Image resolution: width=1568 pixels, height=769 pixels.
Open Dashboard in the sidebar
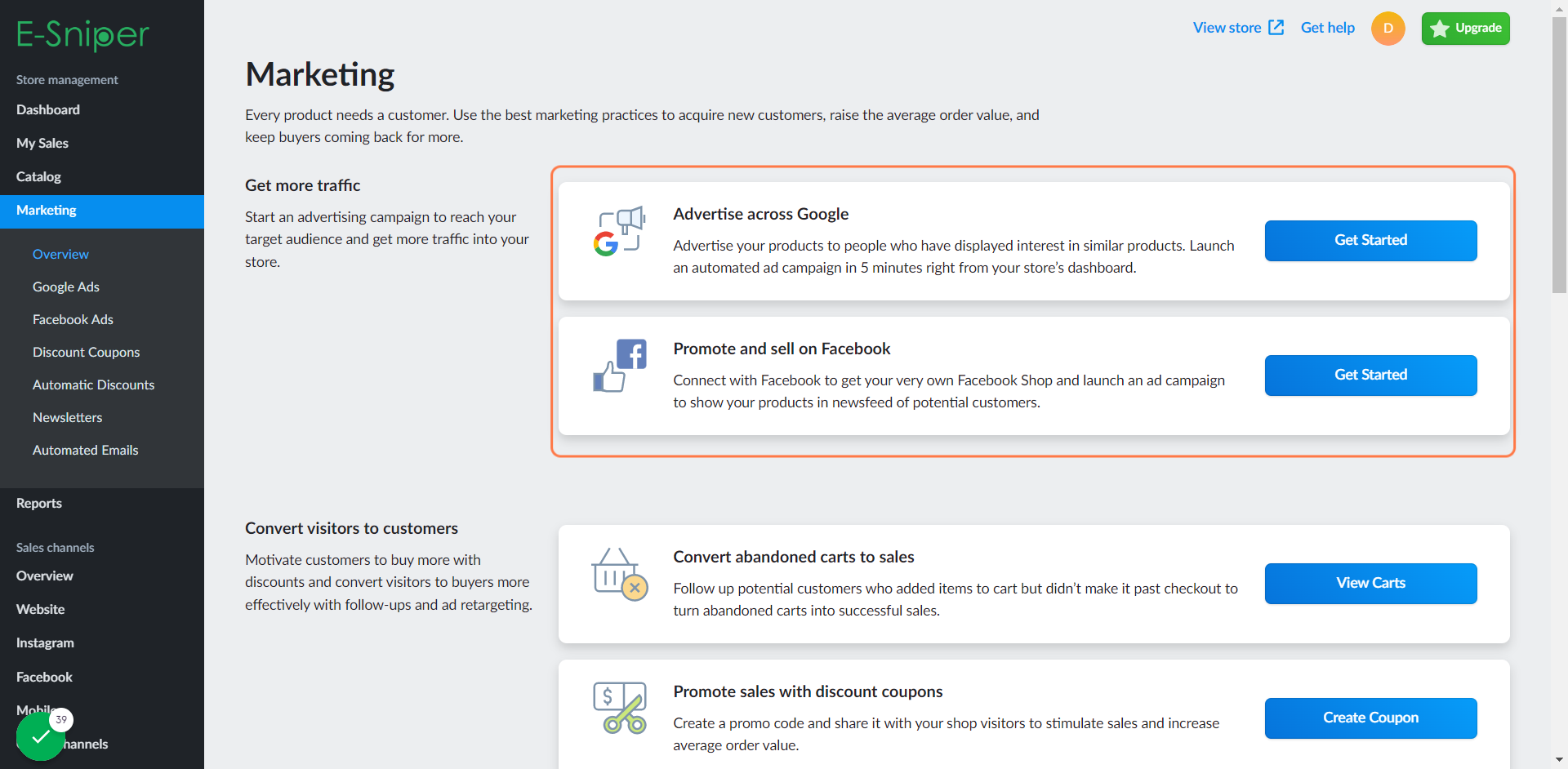[x=102, y=109]
